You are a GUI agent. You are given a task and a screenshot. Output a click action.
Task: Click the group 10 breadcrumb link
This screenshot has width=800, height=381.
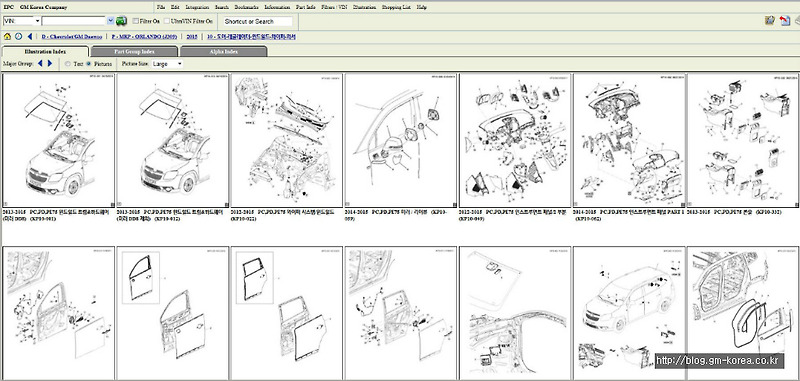coord(252,37)
